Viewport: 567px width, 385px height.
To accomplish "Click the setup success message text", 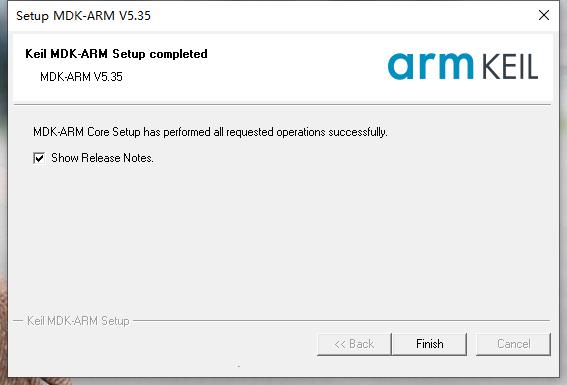I will click(x=210, y=132).
